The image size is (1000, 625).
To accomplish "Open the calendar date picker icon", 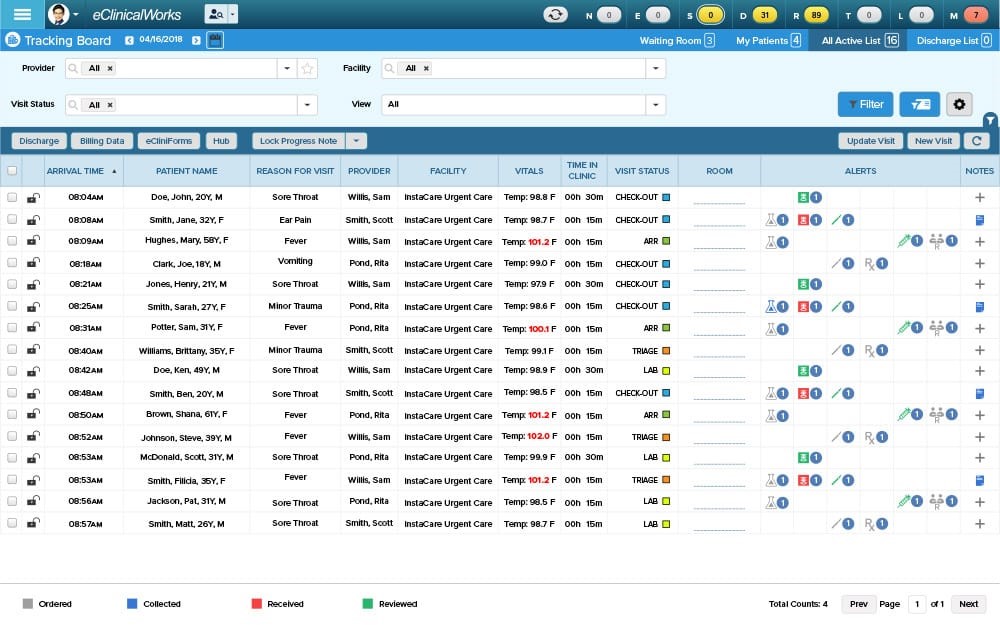I will [x=216, y=40].
